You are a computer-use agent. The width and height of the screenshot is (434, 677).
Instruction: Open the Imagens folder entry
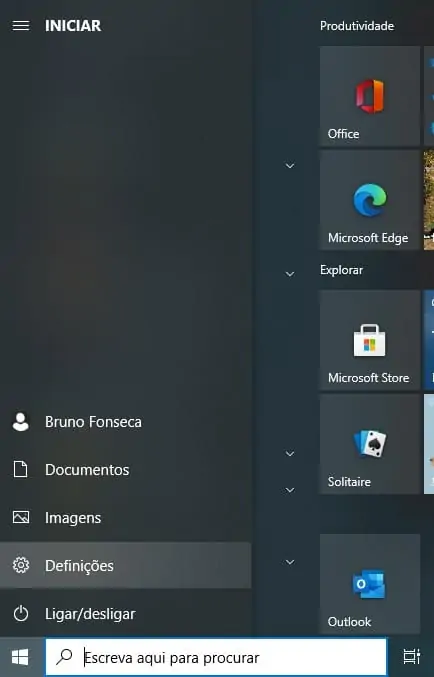(126, 517)
